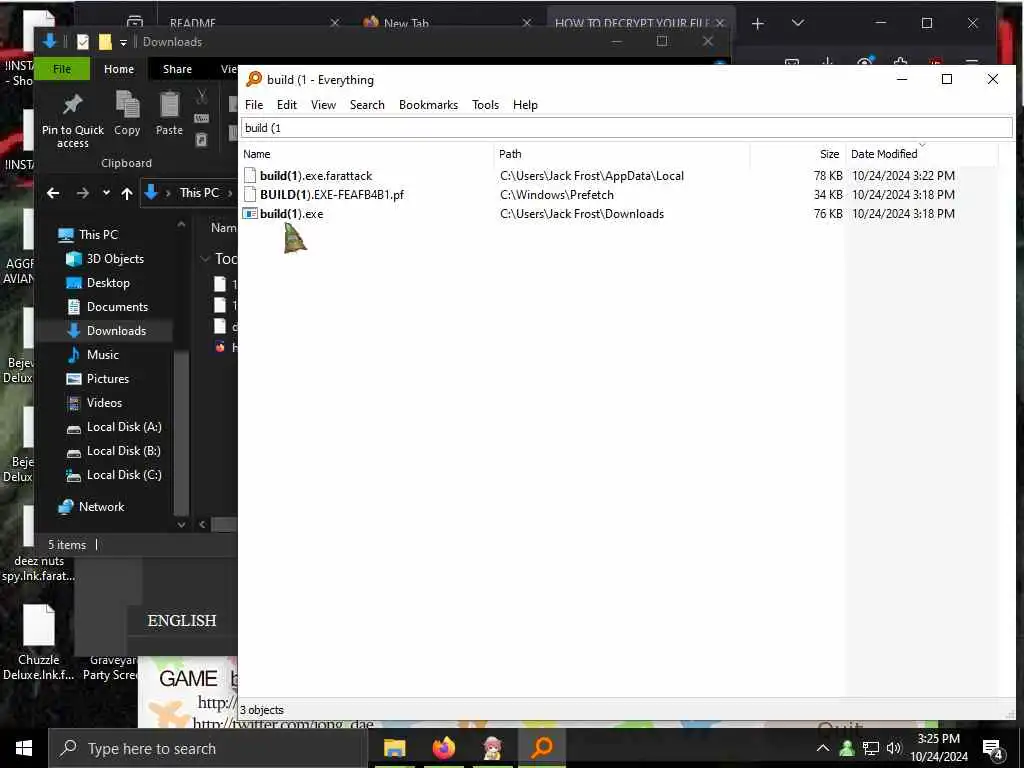This screenshot has height=768, width=1024.
Task: Click Pin to Quick access in Explorer
Action: 72,121
